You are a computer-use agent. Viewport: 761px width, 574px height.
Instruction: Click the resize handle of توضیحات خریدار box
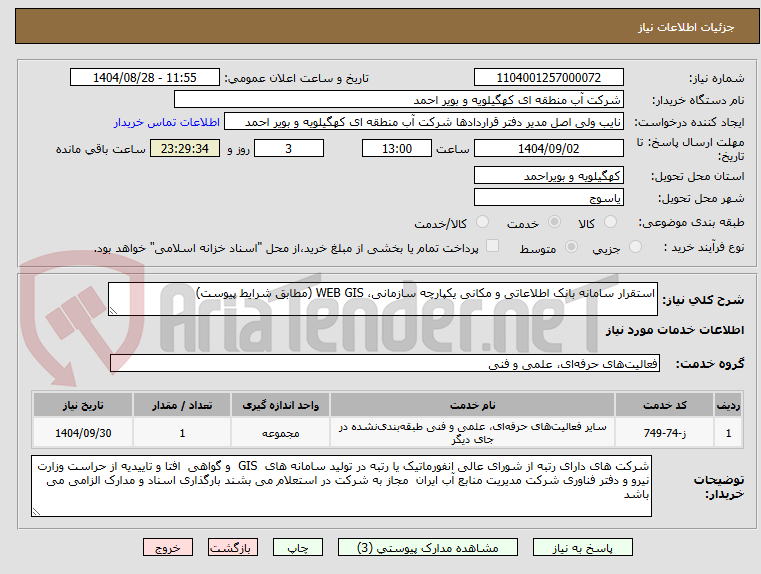36,511
